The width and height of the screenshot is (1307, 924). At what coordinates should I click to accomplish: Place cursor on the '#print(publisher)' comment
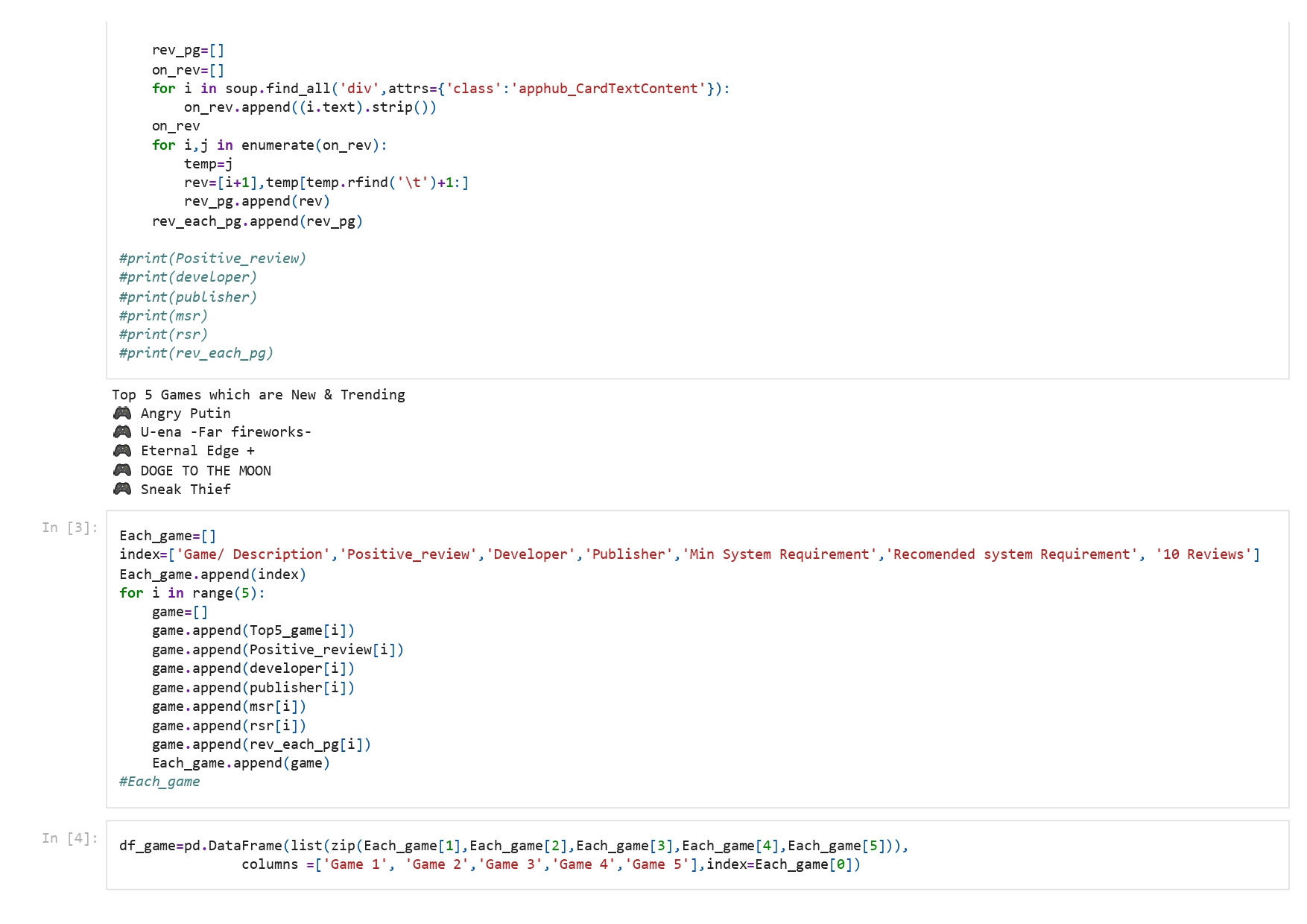(x=188, y=297)
